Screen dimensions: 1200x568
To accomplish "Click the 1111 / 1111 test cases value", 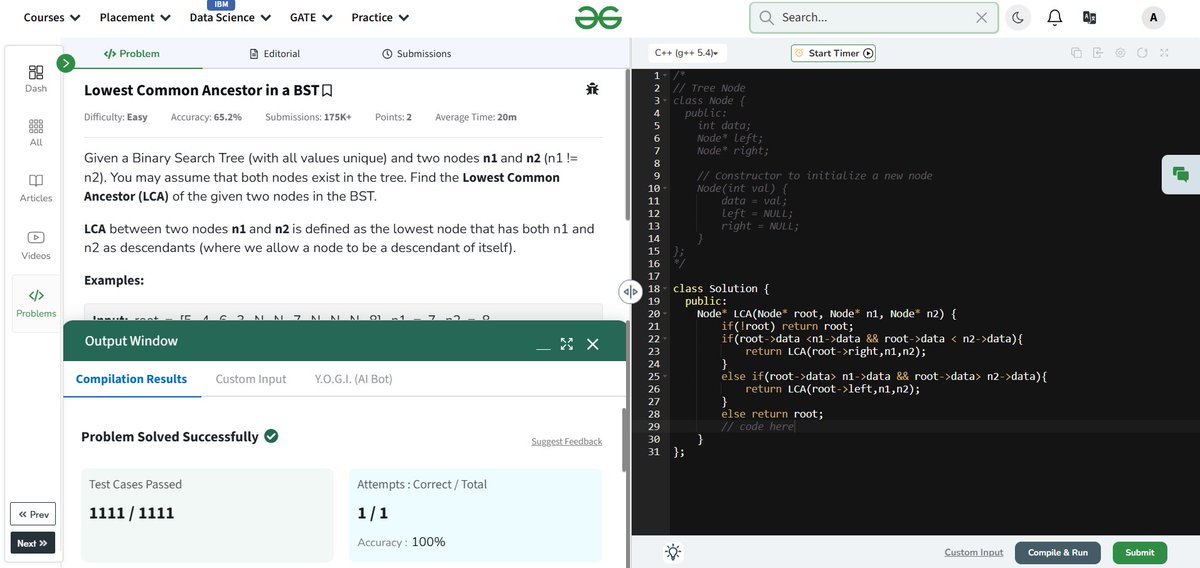I will (132, 513).
